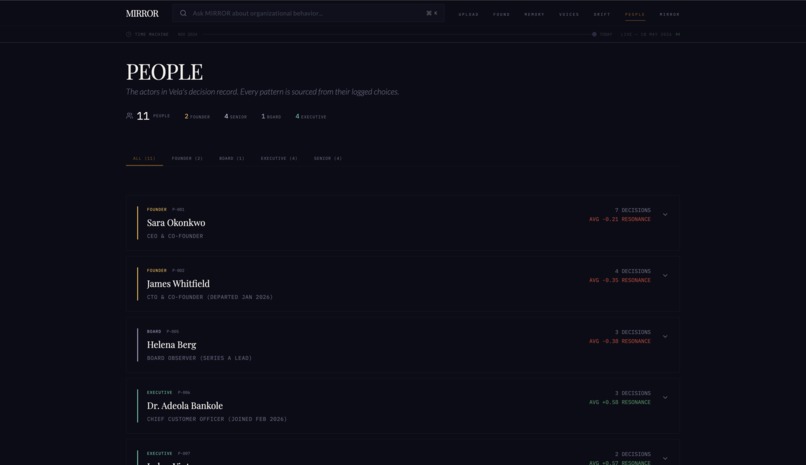Image resolution: width=806 pixels, height=465 pixels.
Task: Expand the Sara Okonkwo card chevron
Action: click(665, 215)
